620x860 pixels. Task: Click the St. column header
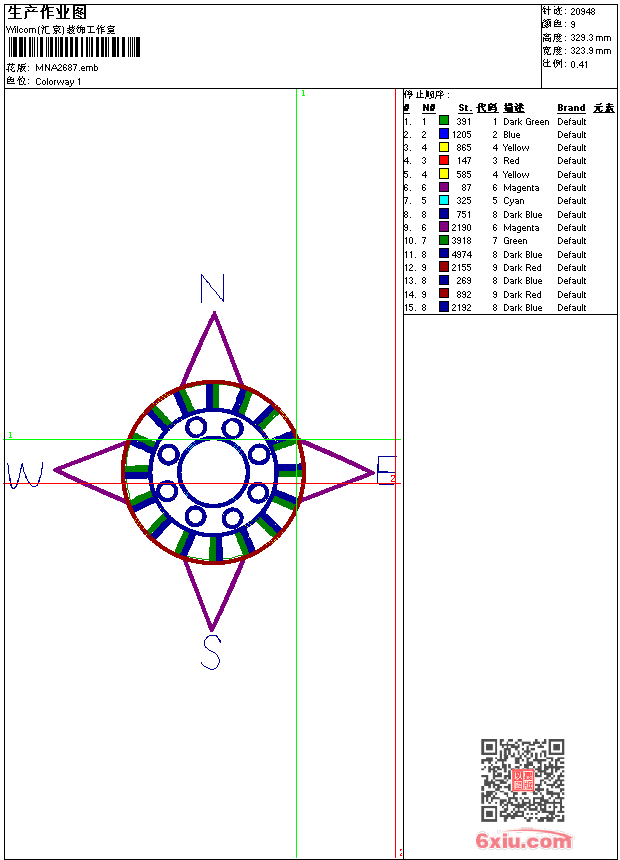464,108
